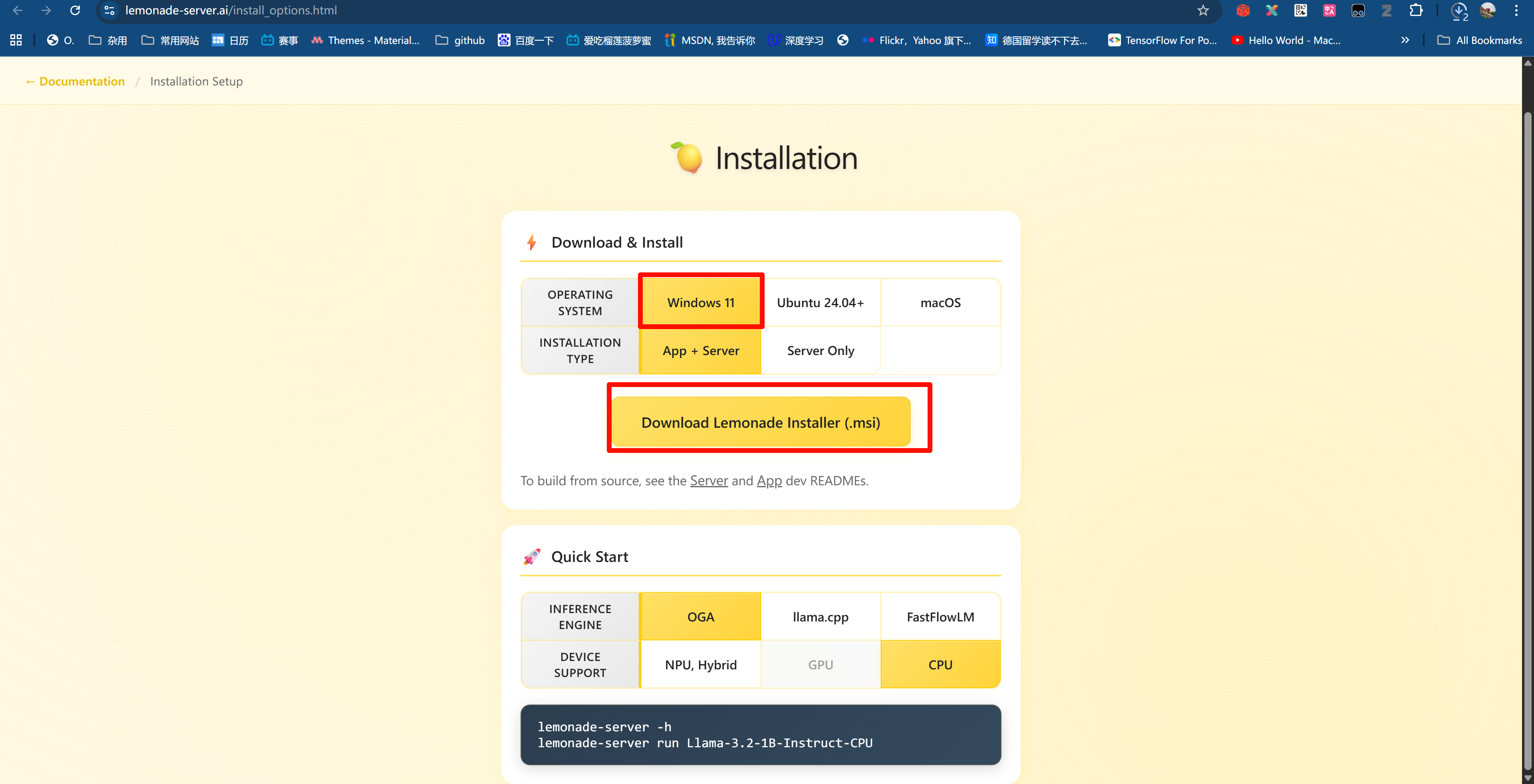Open the Extensions puzzle-piece menu
The height and width of the screenshot is (784, 1534).
click(x=1416, y=11)
